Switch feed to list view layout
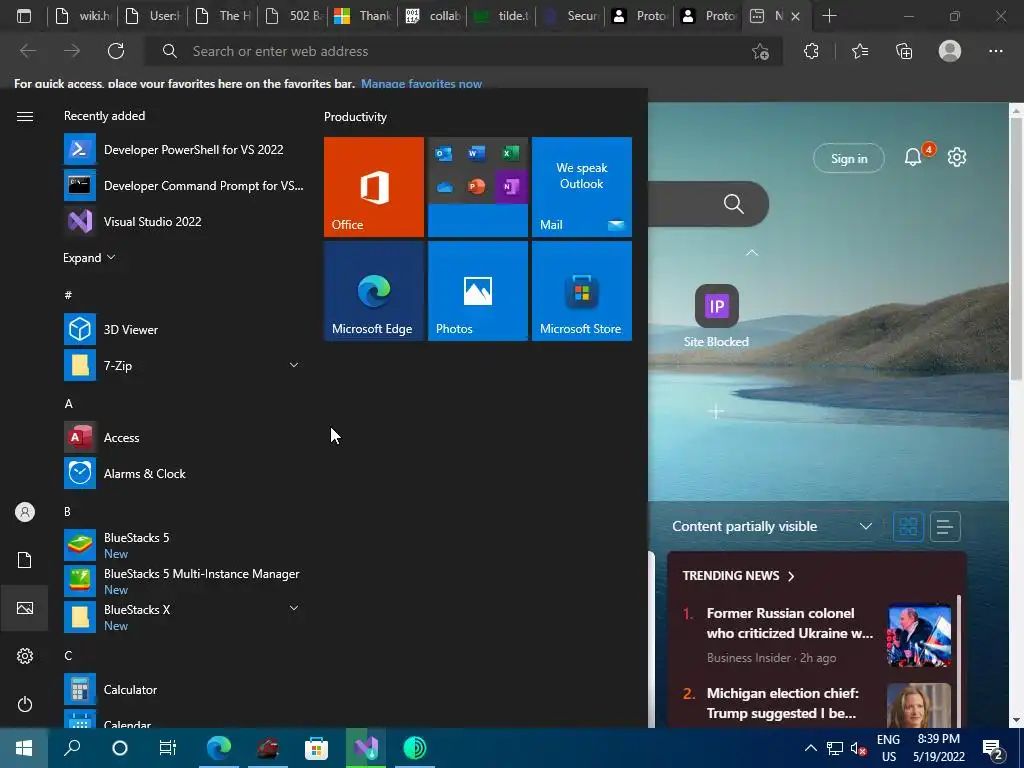The width and height of the screenshot is (1024, 768). pyautogui.click(x=945, y=526)
